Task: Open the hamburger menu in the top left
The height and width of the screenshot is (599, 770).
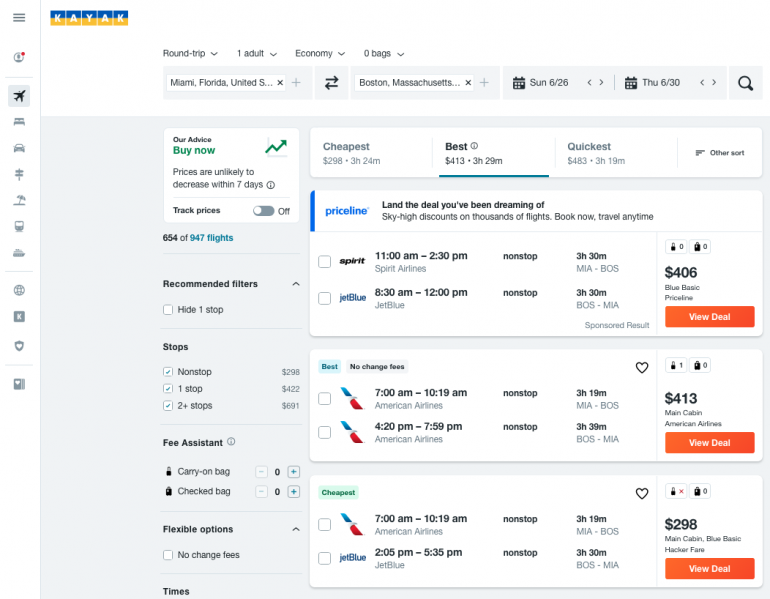Action: tap(19, 18)
